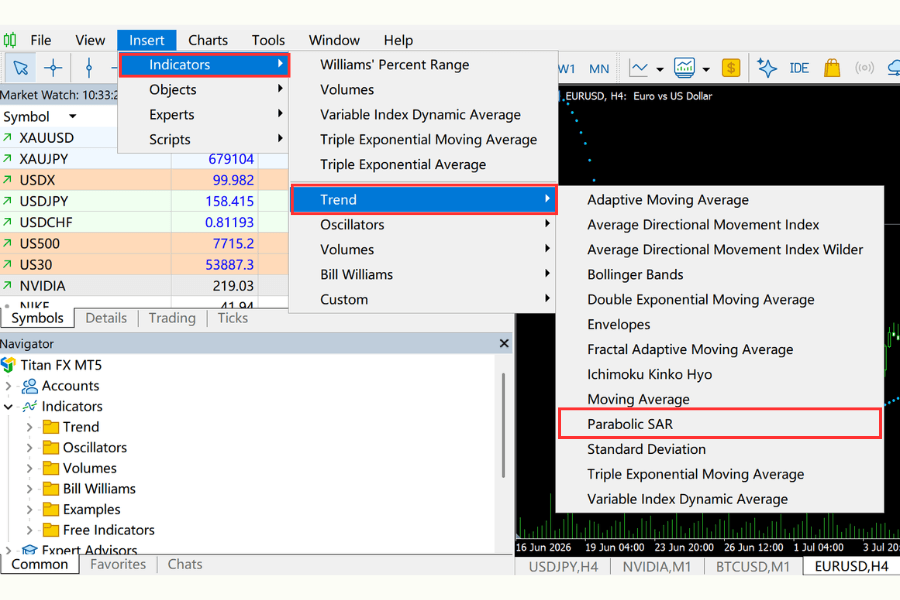
Task: Click the MetaTrader candlestick logo icon
Action: [10, 40]
